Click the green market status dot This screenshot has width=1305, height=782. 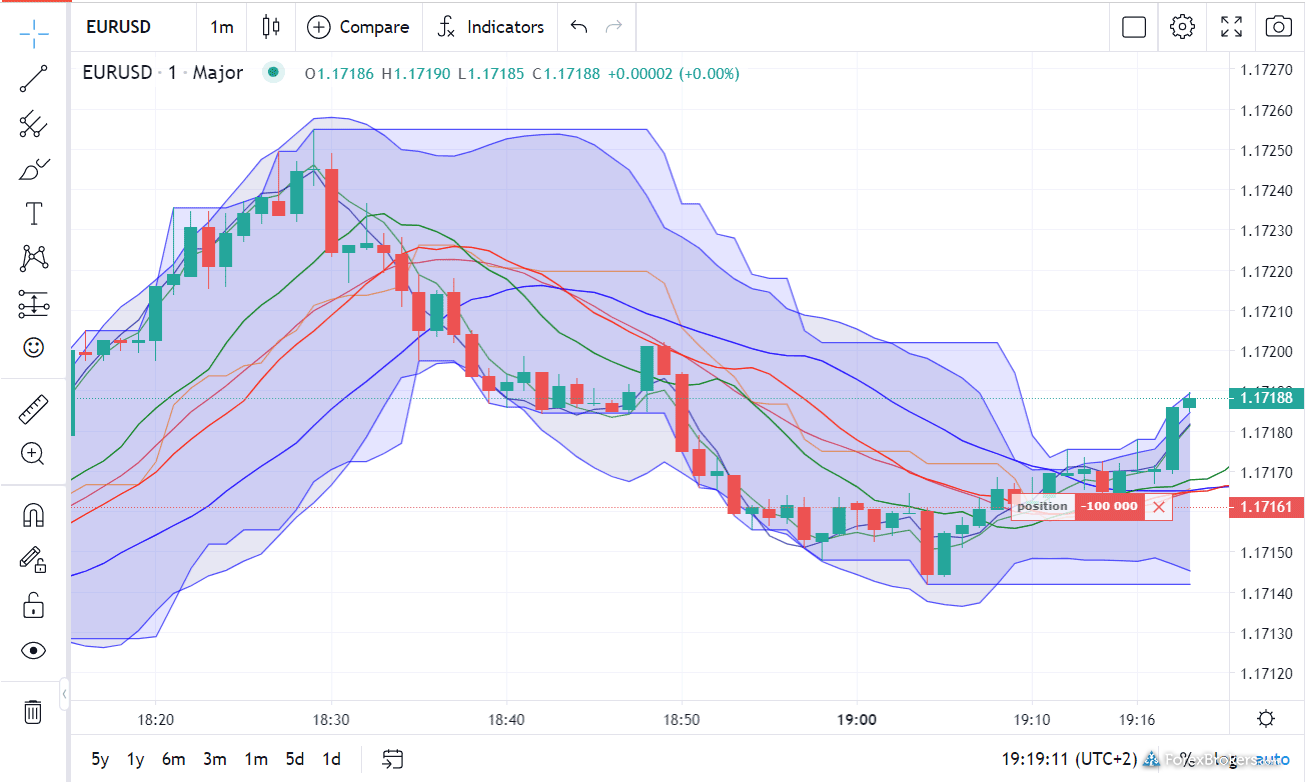point(273,72)
